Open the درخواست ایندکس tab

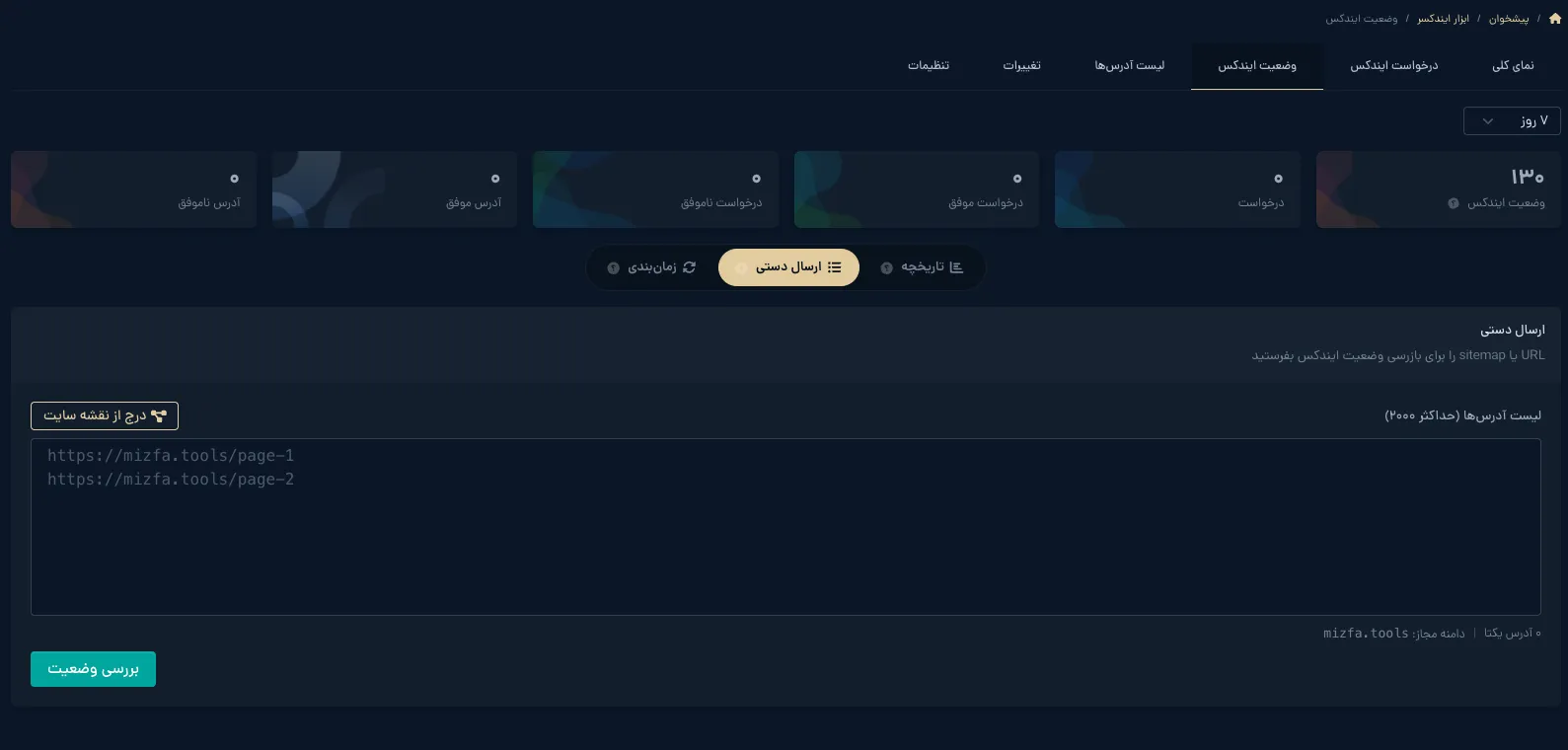(1394, 66)
